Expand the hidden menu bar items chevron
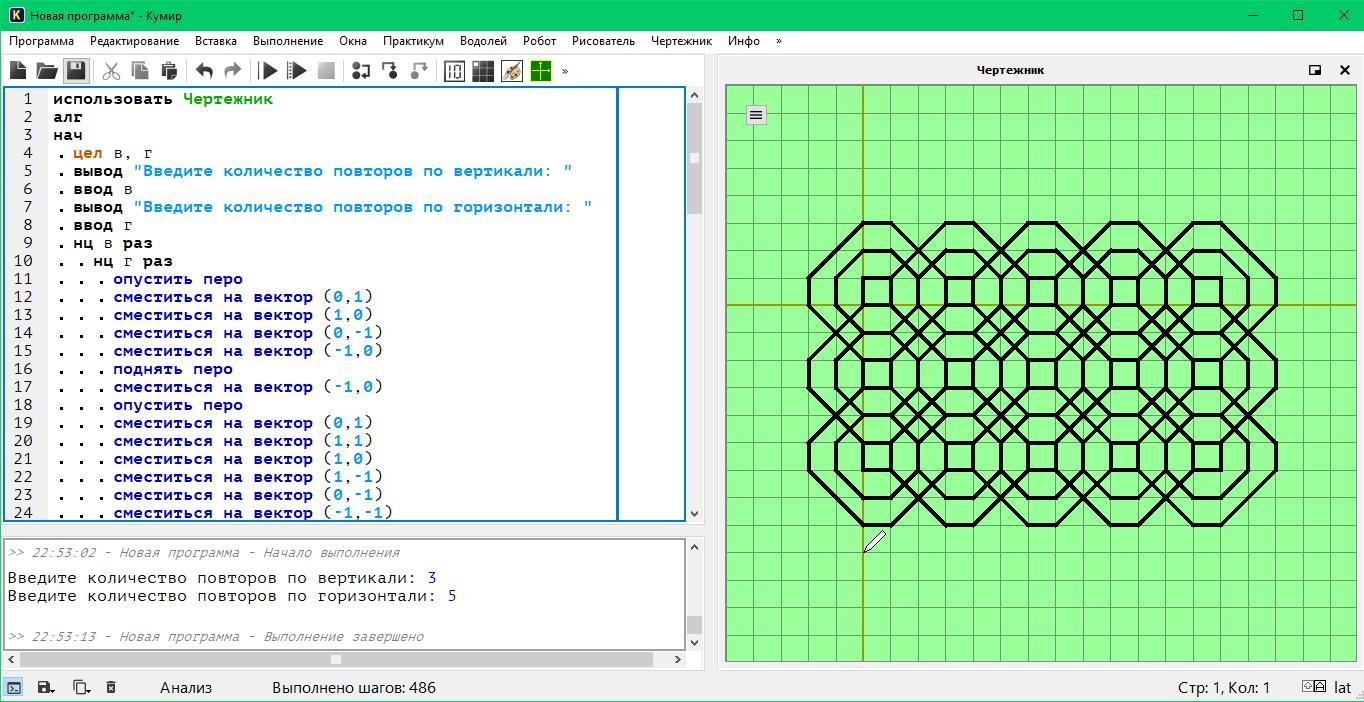 779,41
